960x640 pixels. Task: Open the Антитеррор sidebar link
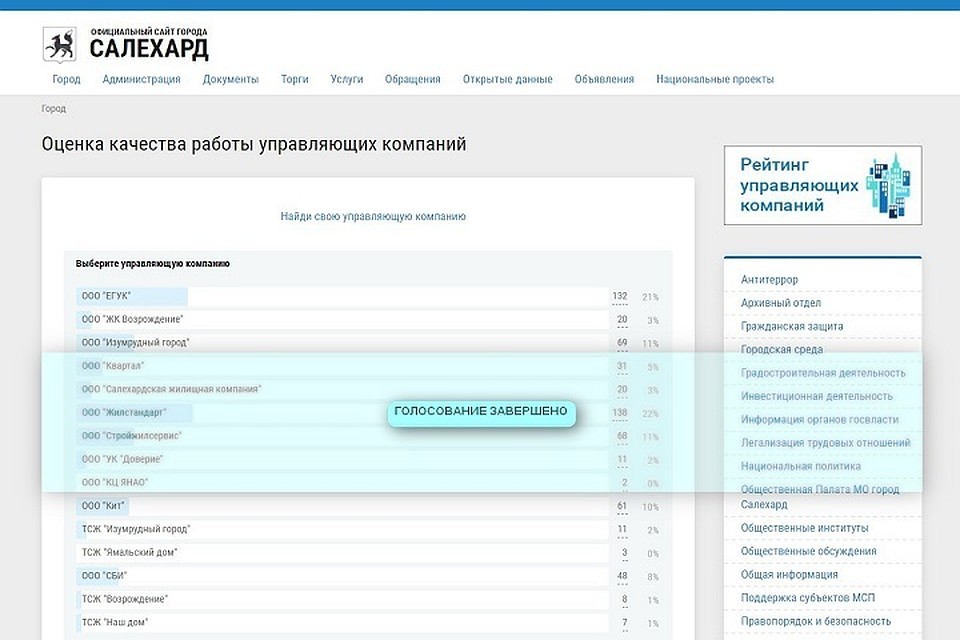770,279
